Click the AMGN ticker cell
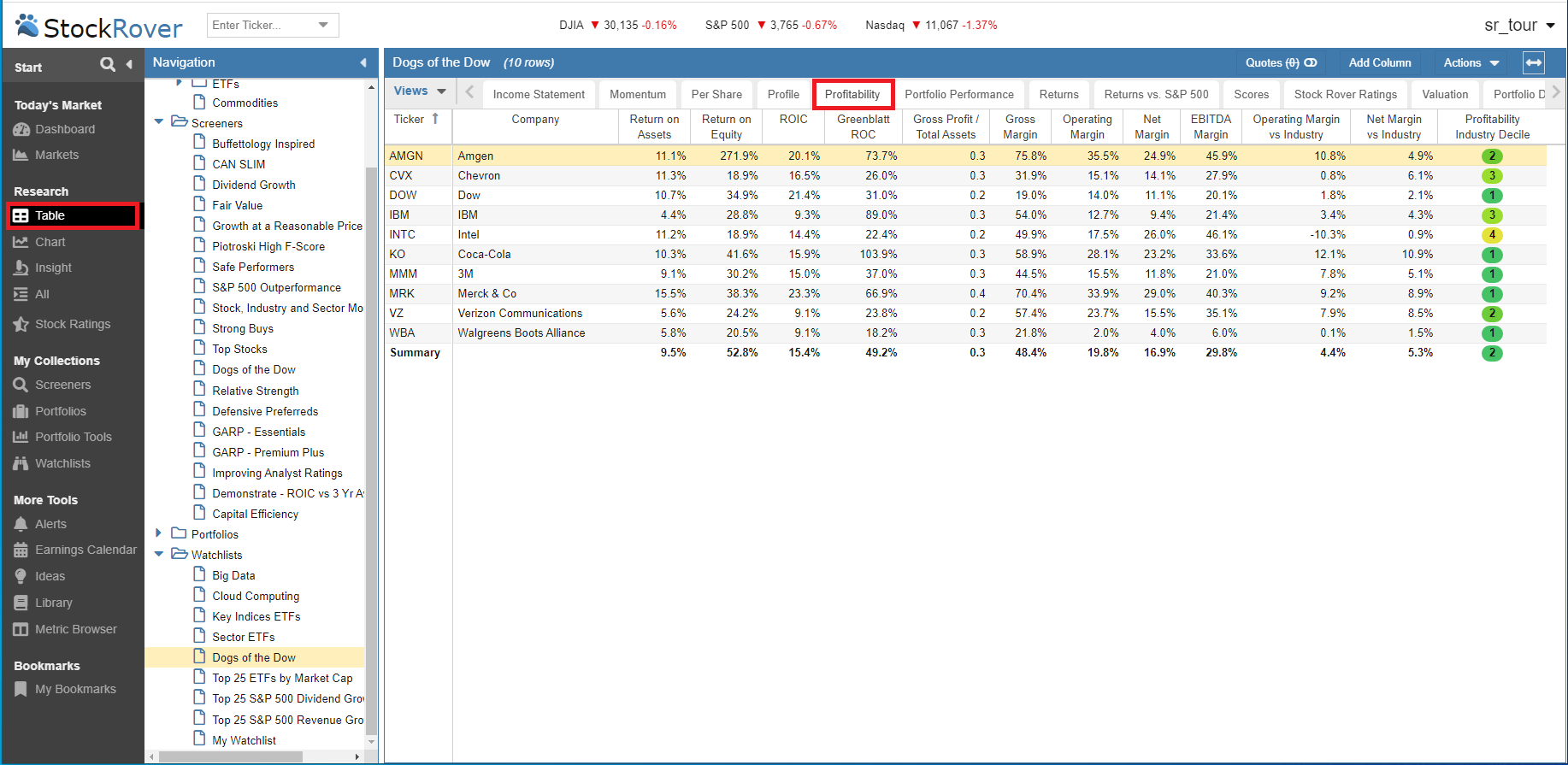Image resolution: width=1568 pixels, height=765 pixels. click(x=418, y=156)
